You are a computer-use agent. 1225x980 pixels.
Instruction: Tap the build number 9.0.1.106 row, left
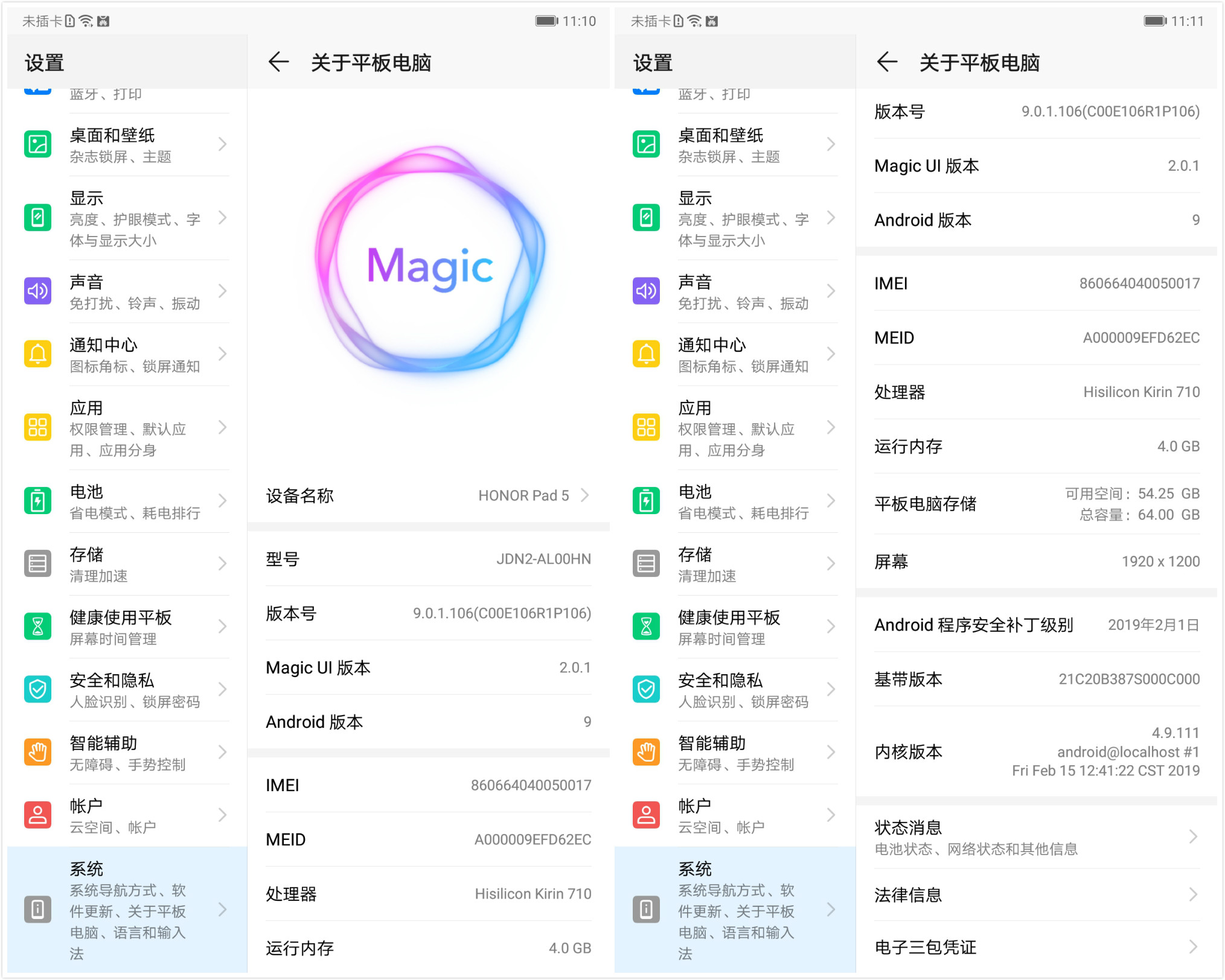pos(428,614)
